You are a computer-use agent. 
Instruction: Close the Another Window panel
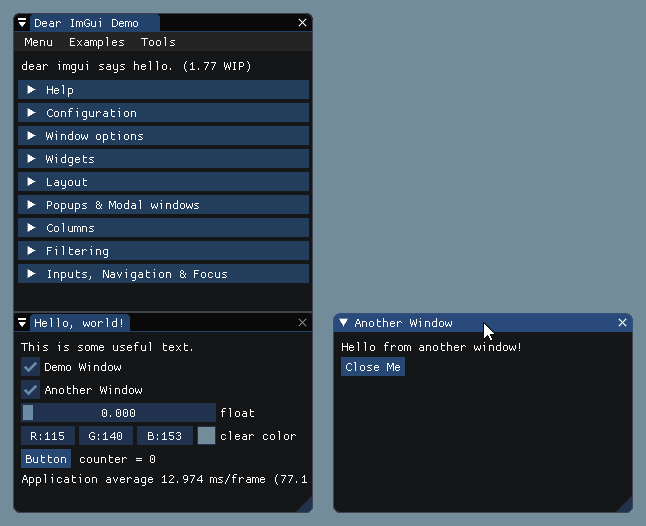pos(622,322)
